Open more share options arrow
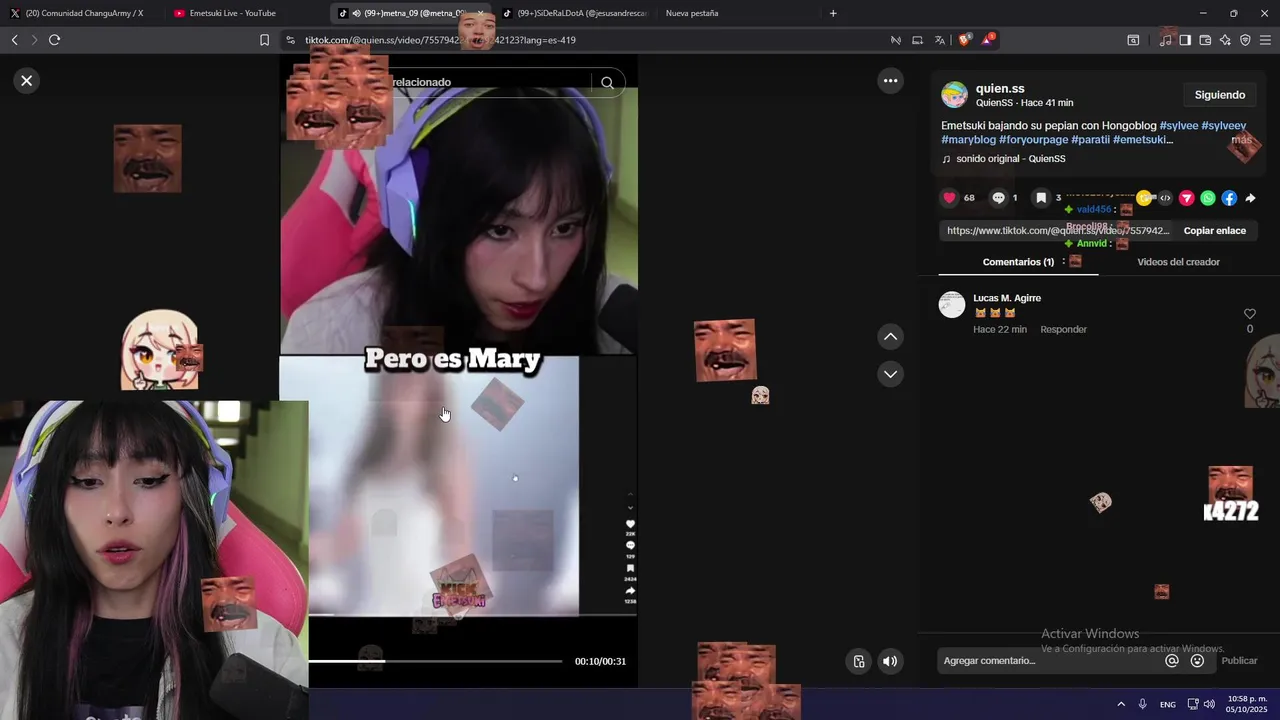This screenshot has height=720, width=1280. (x=1250, y=198)
